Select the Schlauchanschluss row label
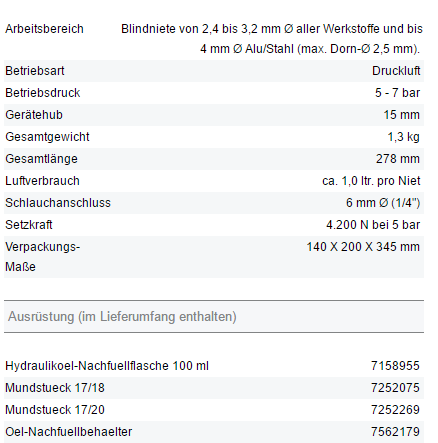The height and width of the screenshot is (443, 438). click(x=58, y=203)
